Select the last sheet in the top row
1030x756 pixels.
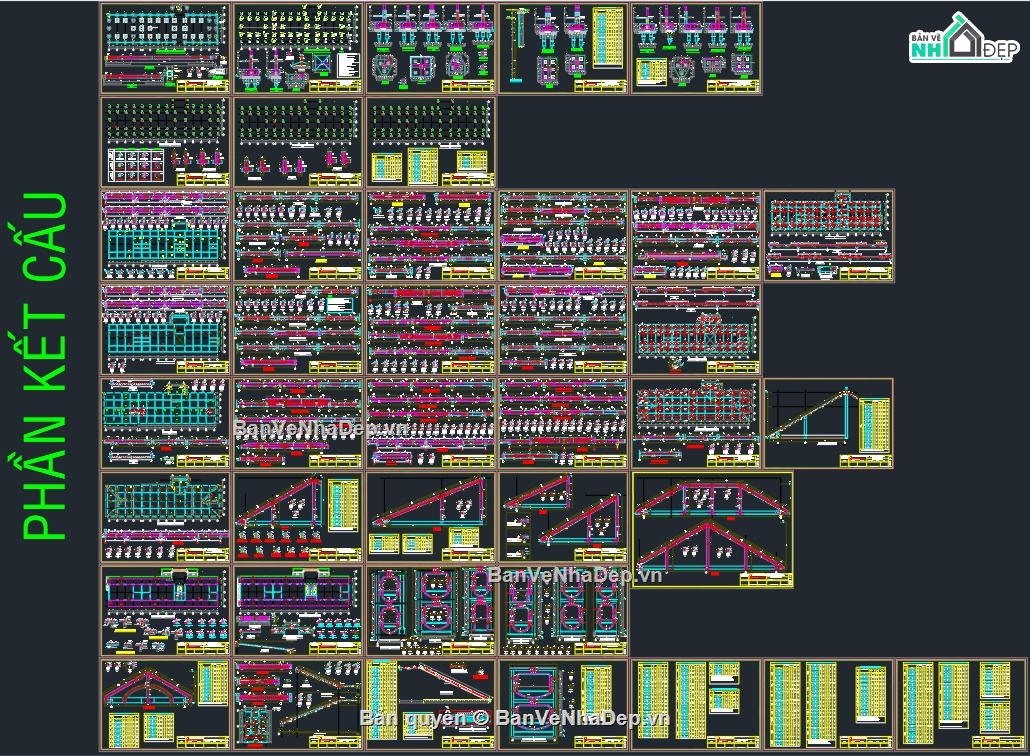click(696, 48)
